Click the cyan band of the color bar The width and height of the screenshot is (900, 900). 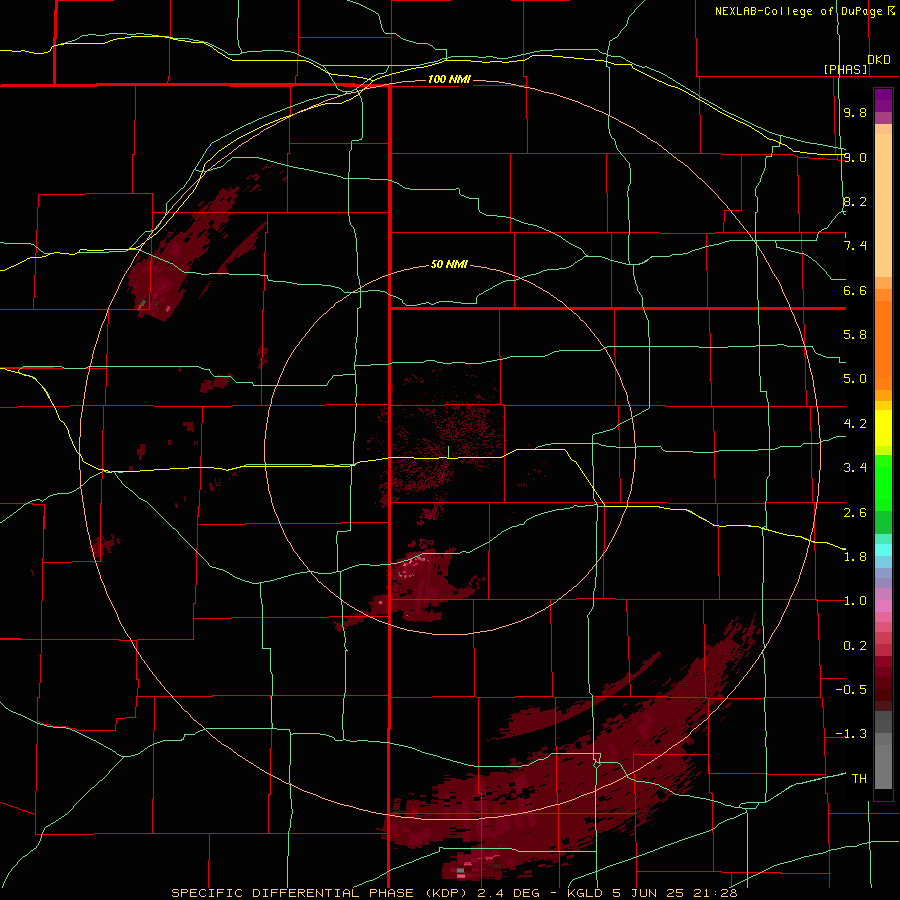883,550
